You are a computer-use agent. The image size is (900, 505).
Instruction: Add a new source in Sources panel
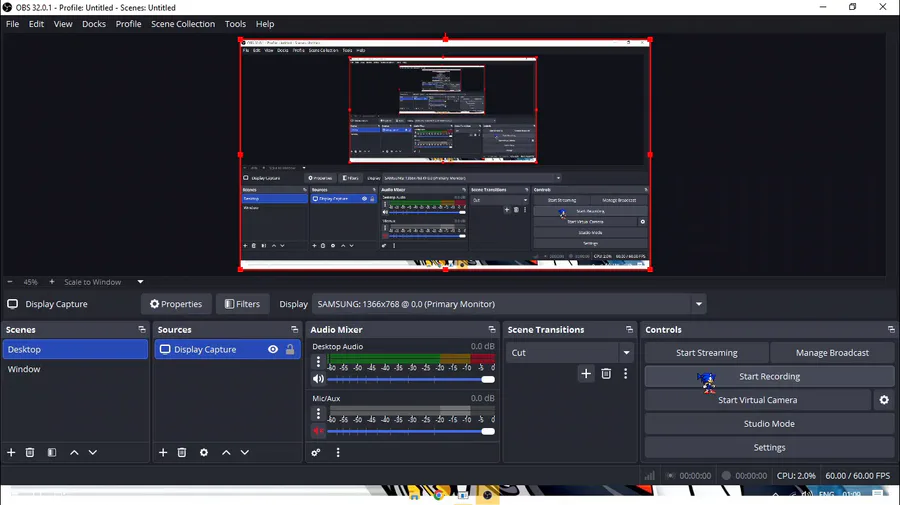(x=163, y=452)
